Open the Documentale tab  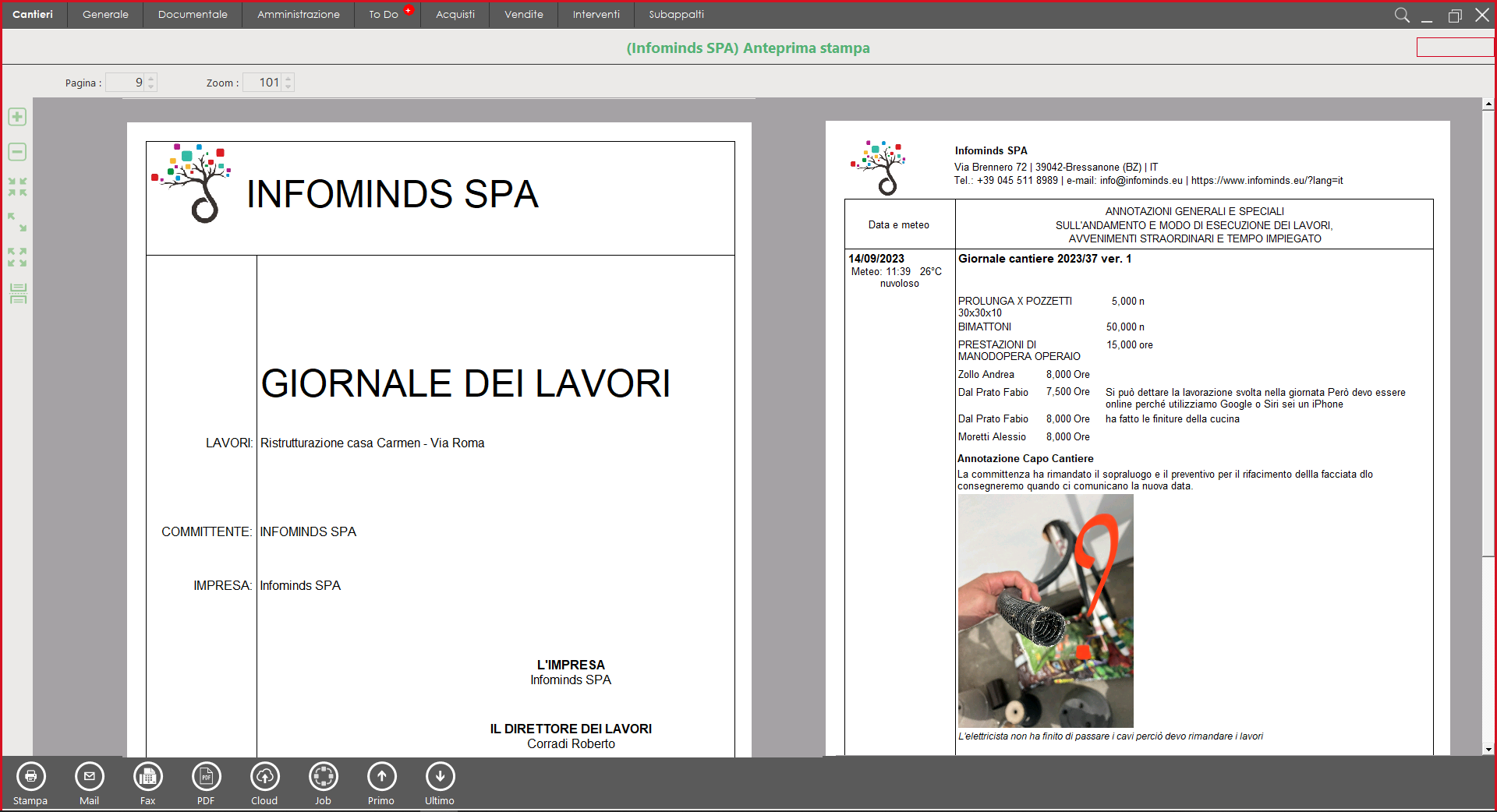click(193, 14)
